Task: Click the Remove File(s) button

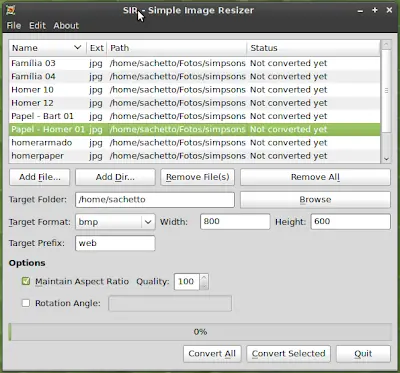Action: point(198,177)
